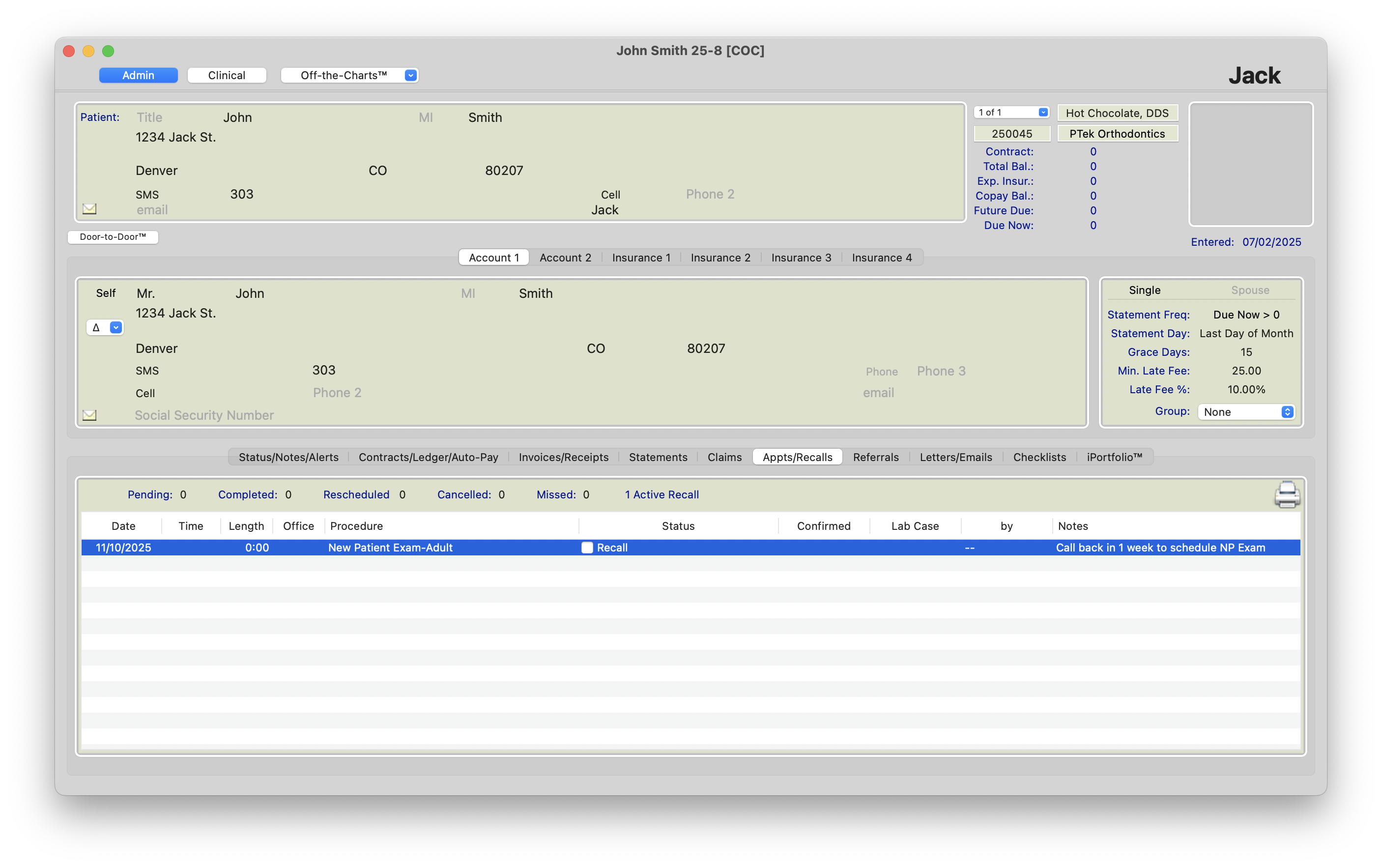Click the patient email envelope icon
This screenshot has width=1382, height=868.
[x=89, y=209]
